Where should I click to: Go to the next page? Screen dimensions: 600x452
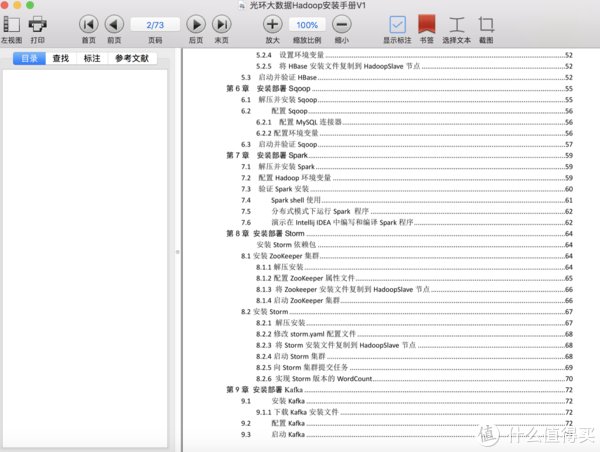(x=196, y=24)
